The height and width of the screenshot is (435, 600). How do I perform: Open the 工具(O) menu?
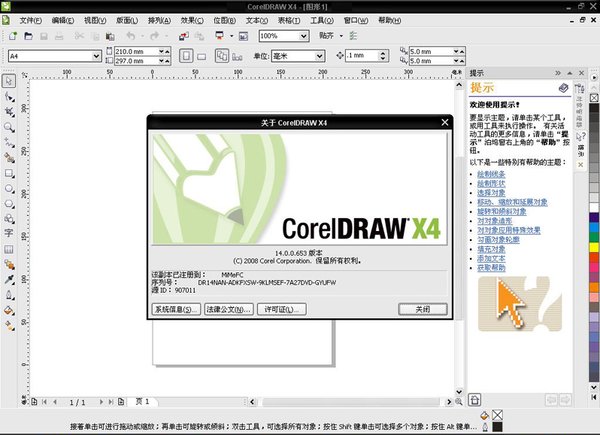tap(321, 20)
